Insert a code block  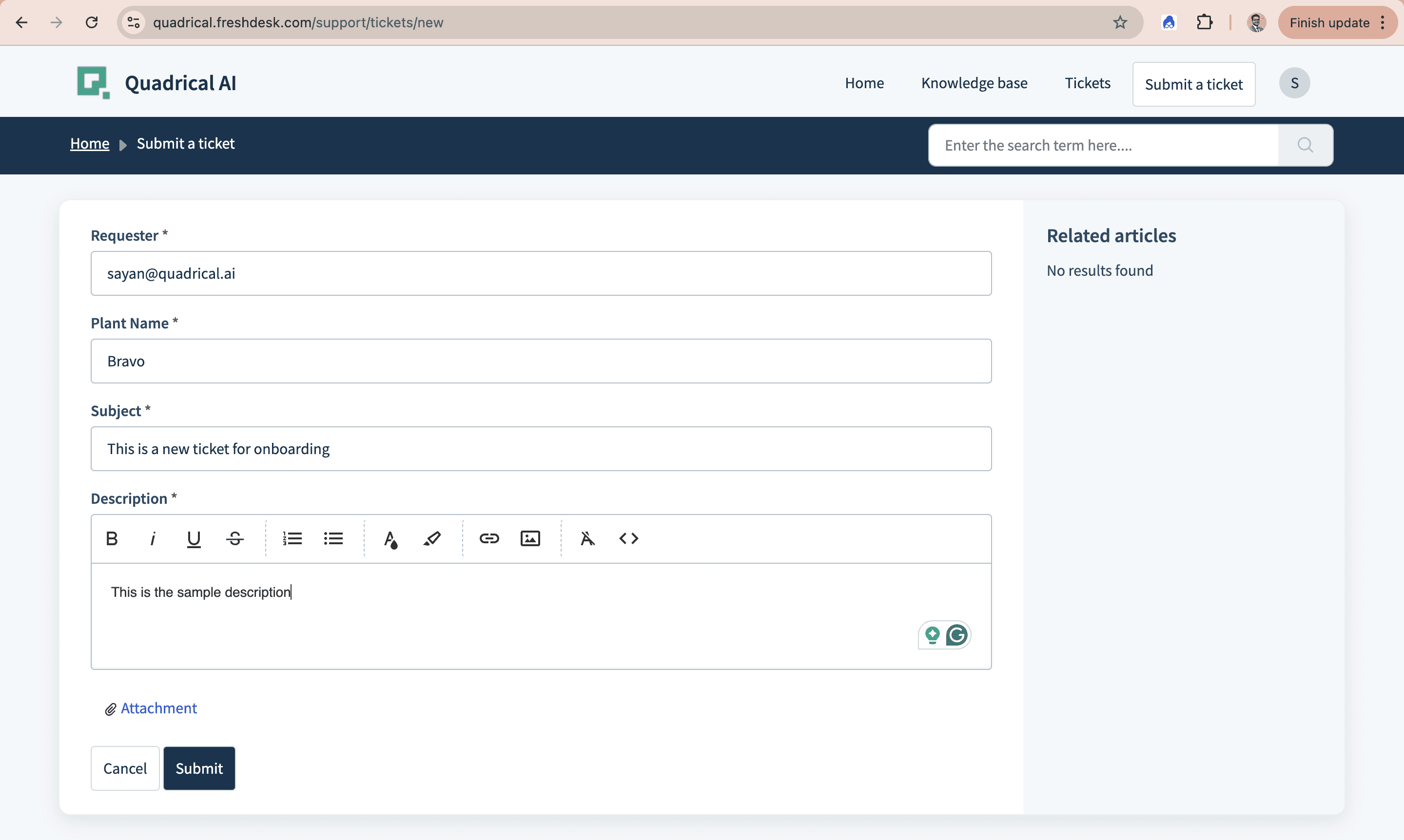(629, 538)
